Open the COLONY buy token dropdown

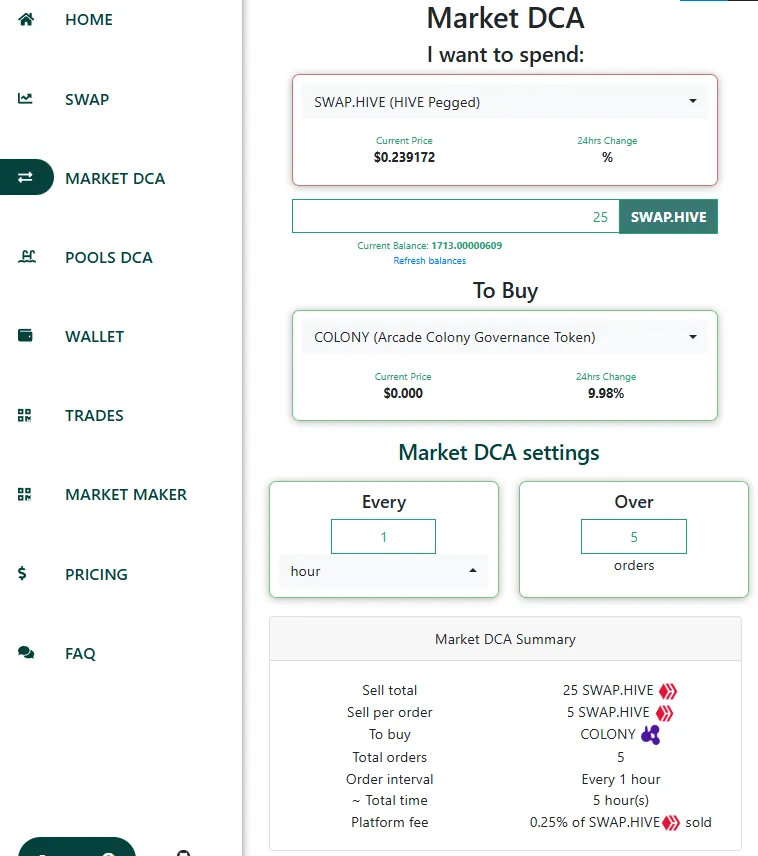pos(505,337)
